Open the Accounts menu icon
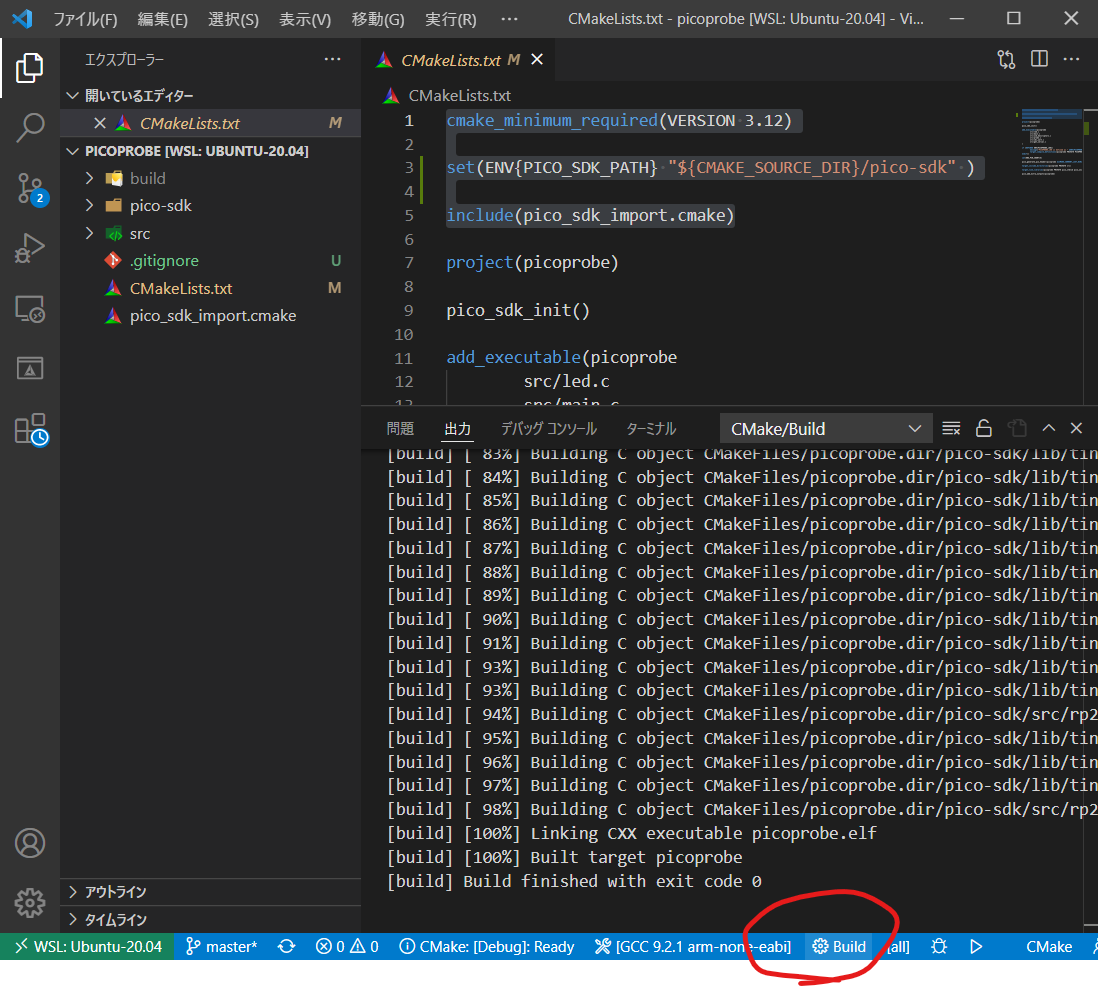 (29, 843)
